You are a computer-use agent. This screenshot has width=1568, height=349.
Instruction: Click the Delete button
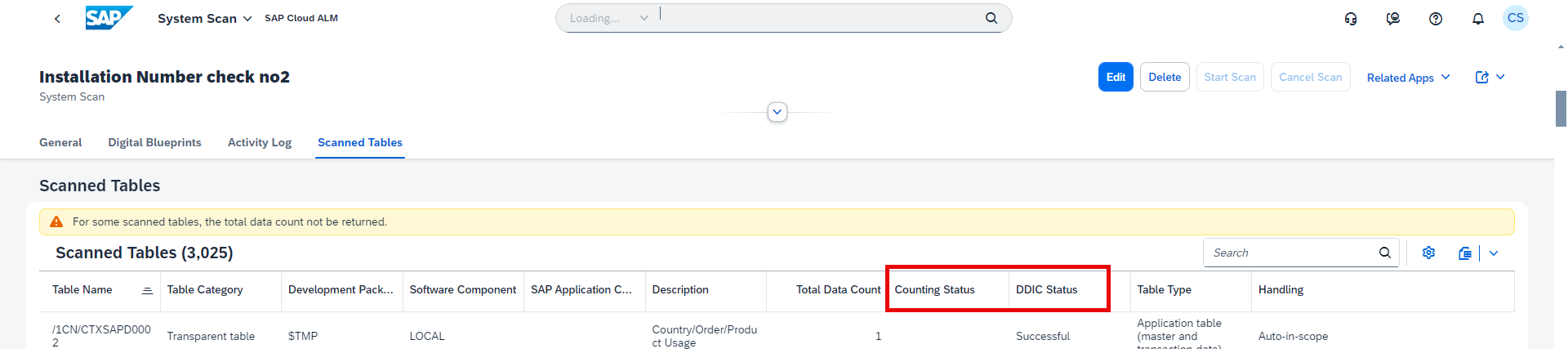click(x=1165, y=77)
